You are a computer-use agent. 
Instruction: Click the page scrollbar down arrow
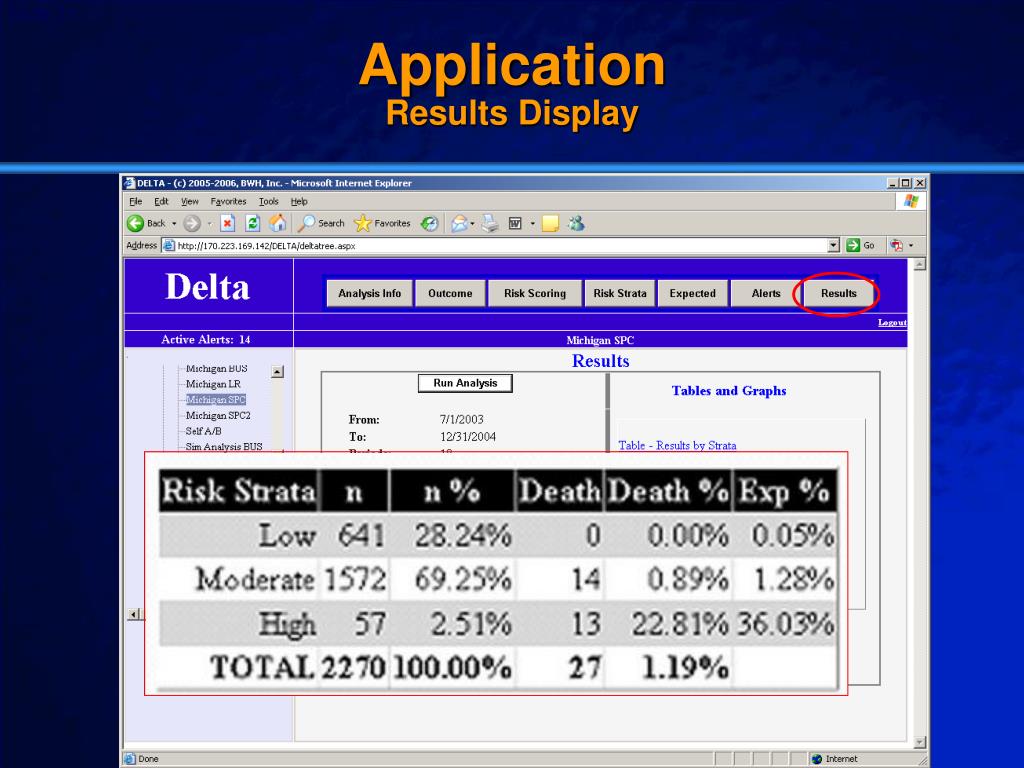tap(920, 743)
